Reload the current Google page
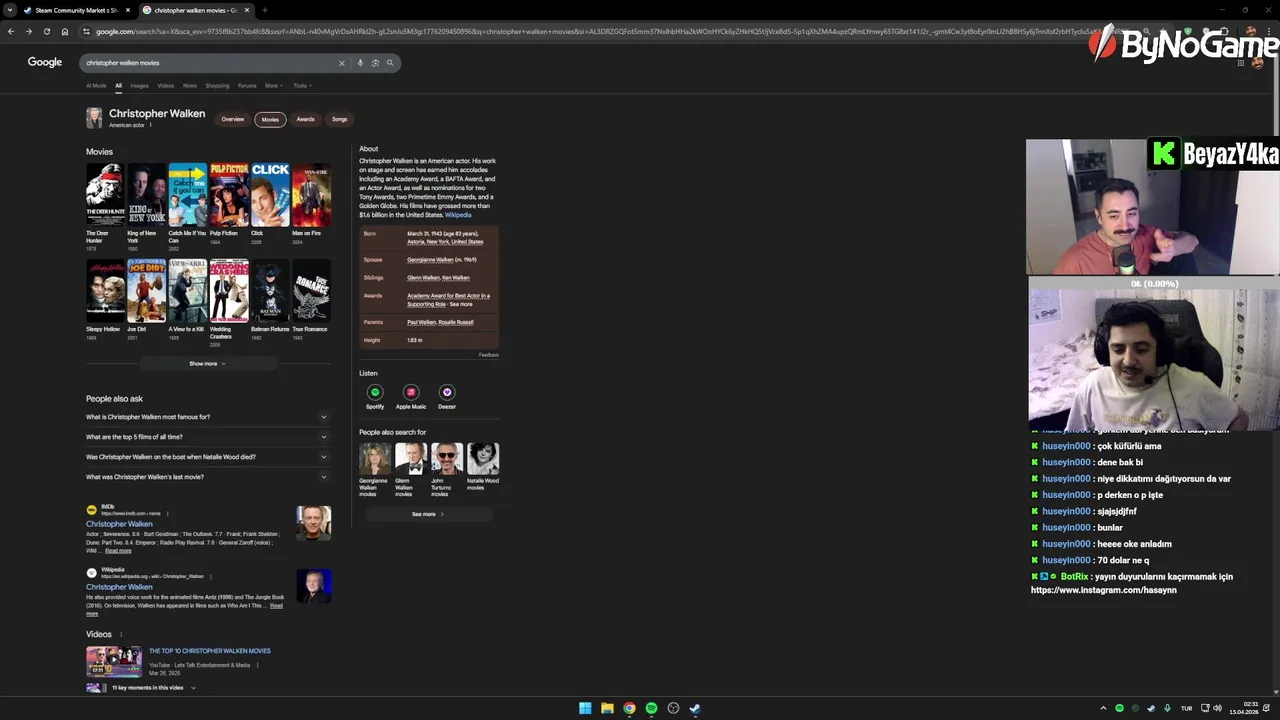 47,31
